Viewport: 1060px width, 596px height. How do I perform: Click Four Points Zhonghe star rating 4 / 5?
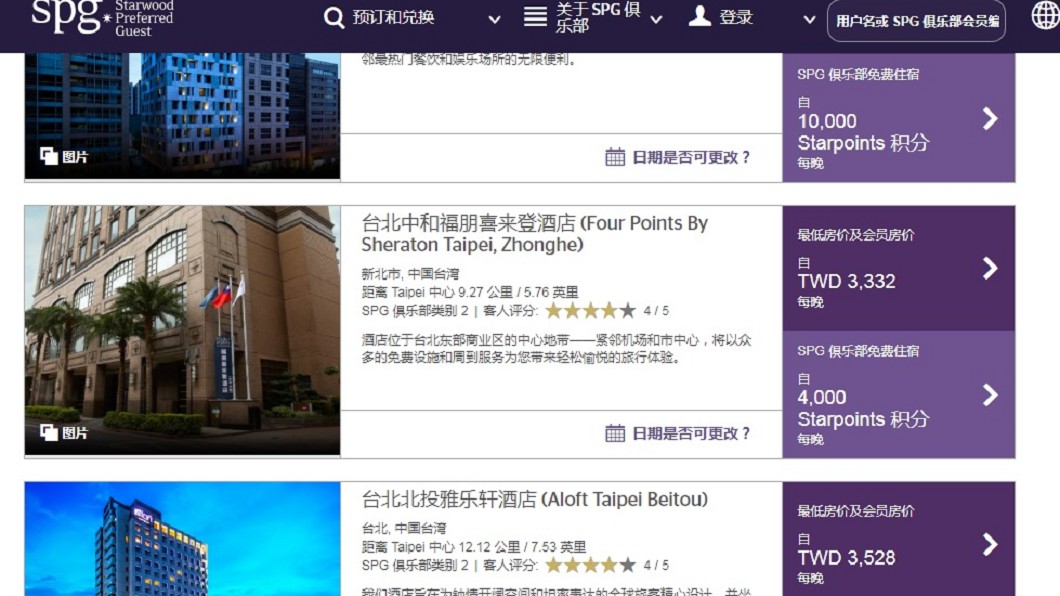[x=607, y=311]
